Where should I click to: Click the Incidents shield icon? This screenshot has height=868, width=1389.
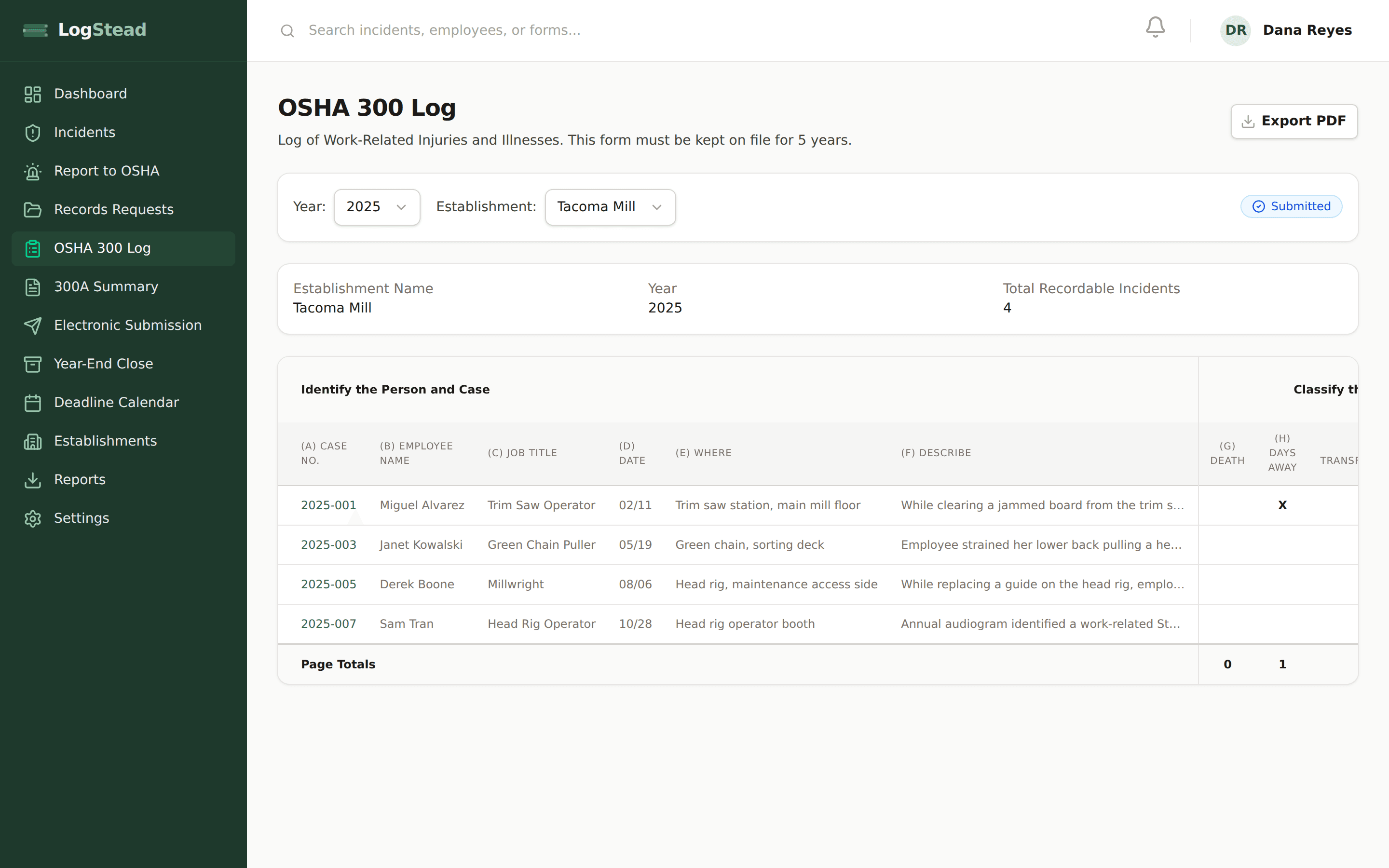click(33, 133)
